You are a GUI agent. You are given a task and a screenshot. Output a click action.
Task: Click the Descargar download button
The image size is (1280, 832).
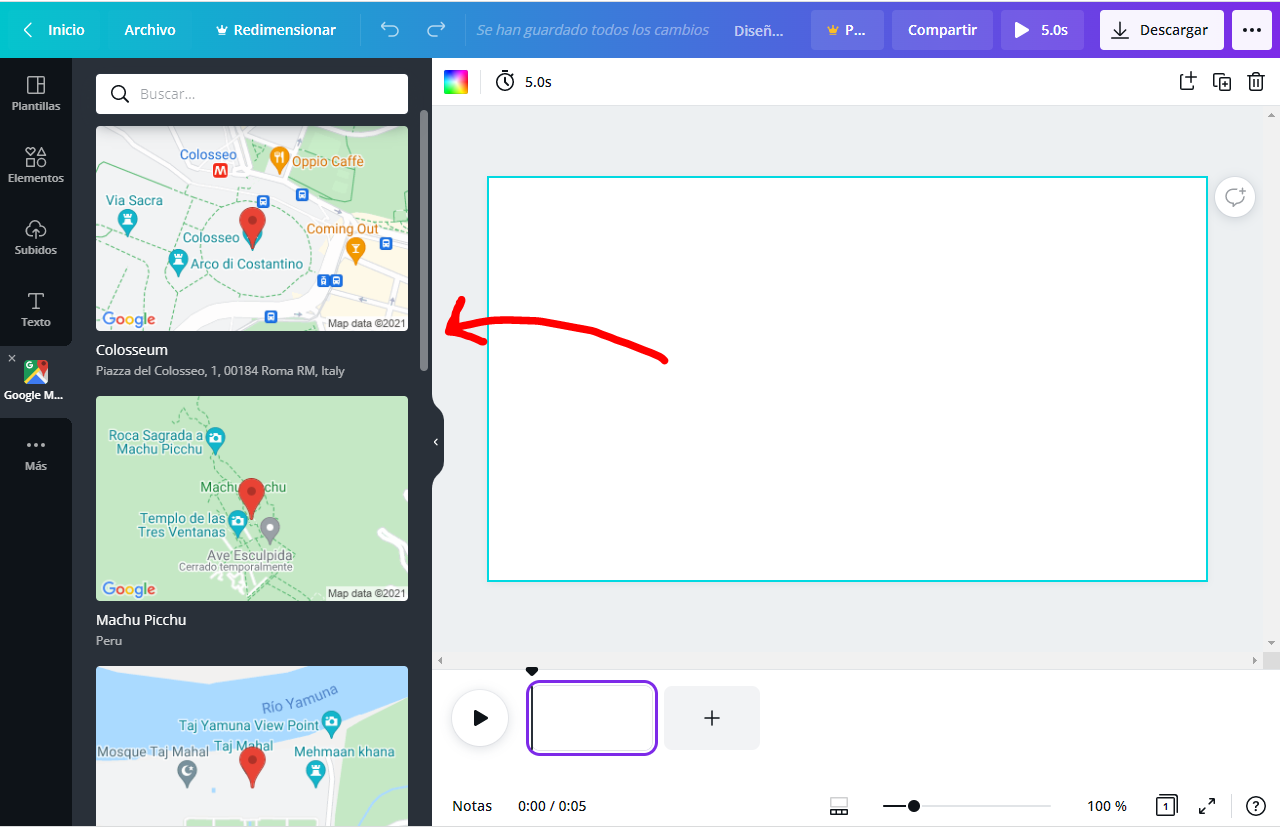tap(1162, 30)
